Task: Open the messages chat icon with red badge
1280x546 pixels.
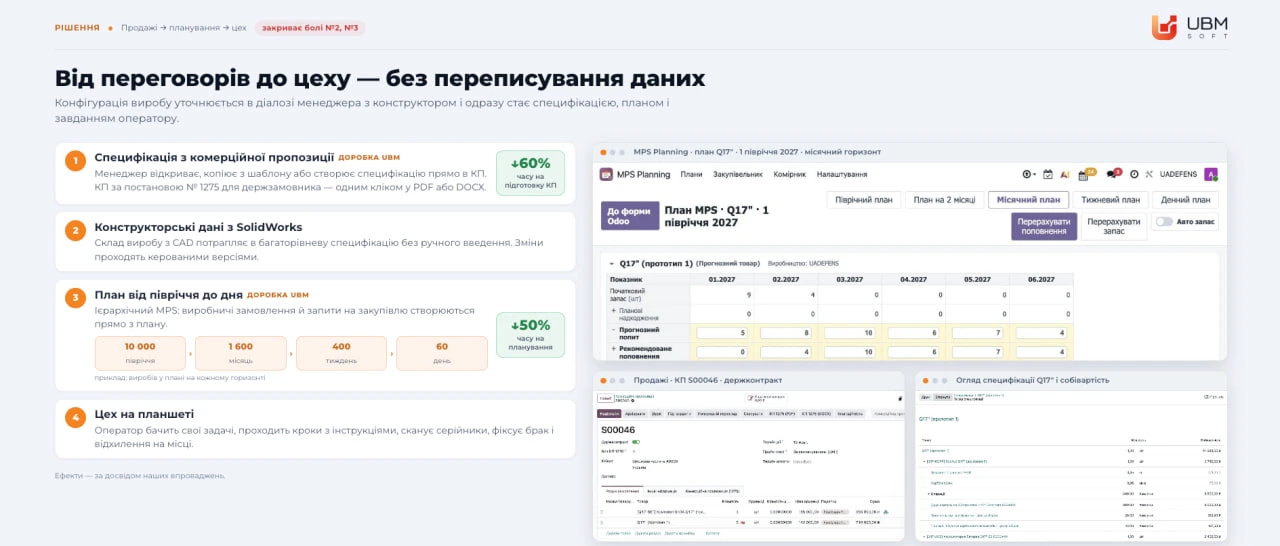Action: coord(1113,174)
